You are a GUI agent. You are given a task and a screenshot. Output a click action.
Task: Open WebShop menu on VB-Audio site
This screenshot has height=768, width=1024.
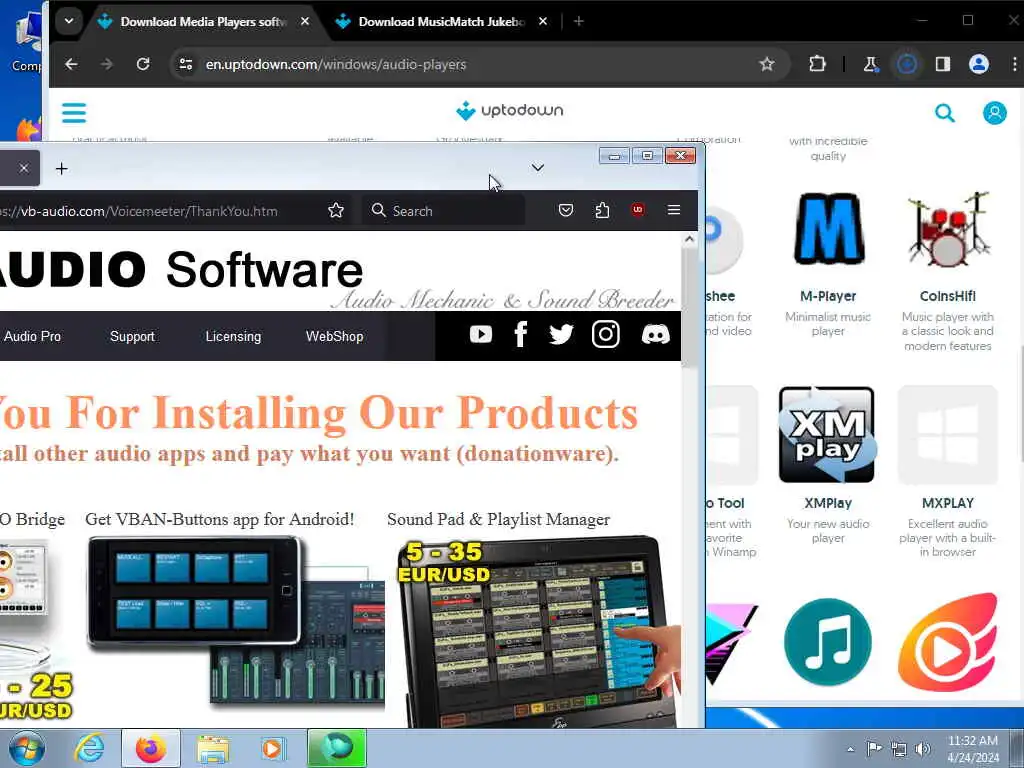click(334, 336)
